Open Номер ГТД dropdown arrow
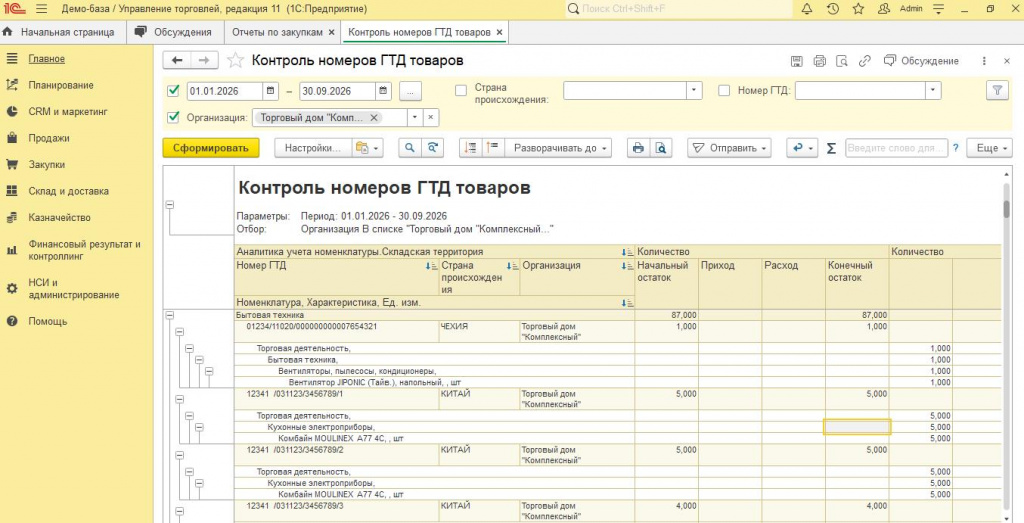 pos(933,91)
